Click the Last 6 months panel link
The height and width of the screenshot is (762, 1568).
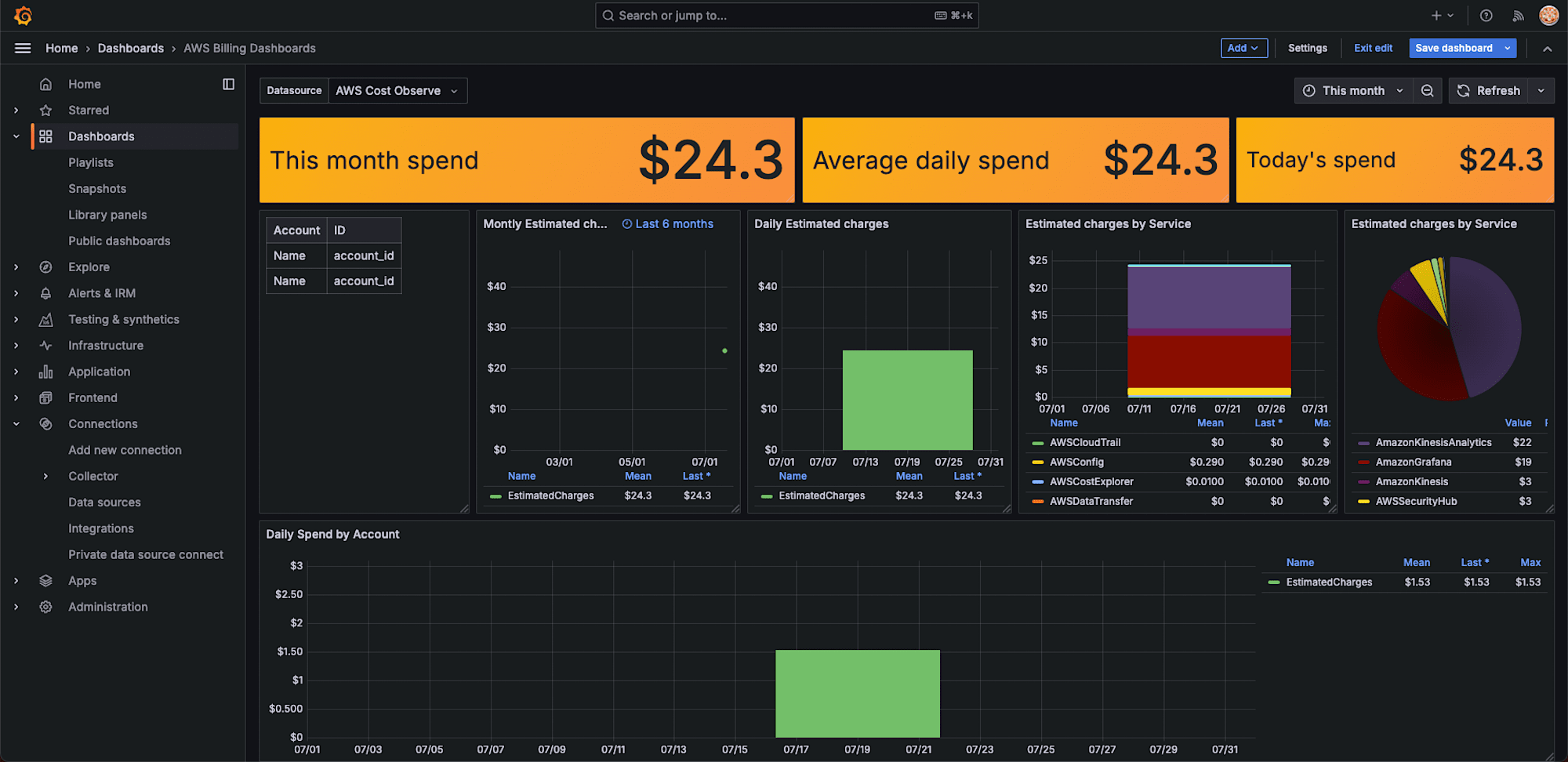[x=668, y=224]
